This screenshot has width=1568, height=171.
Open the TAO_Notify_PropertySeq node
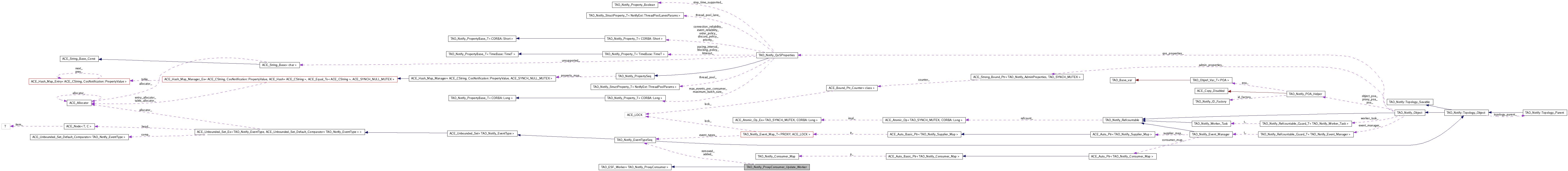[x=635, y=76]
